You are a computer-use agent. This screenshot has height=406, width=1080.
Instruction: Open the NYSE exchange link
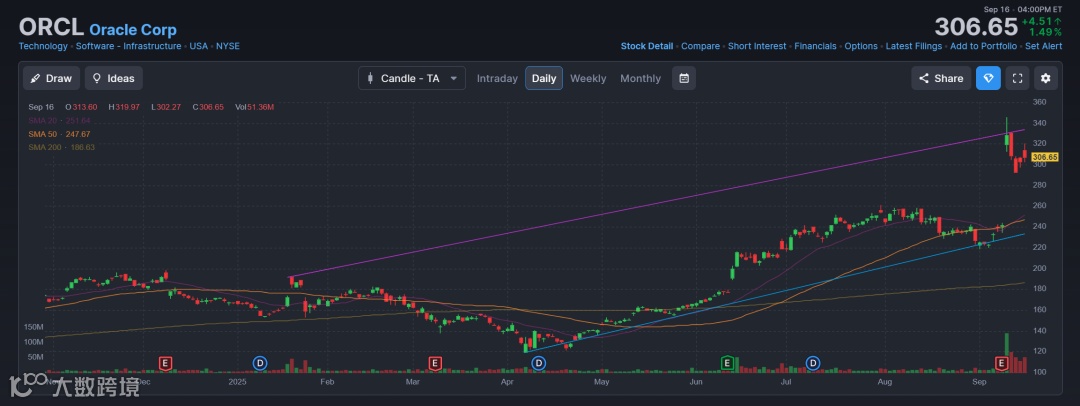pos(228,46)
